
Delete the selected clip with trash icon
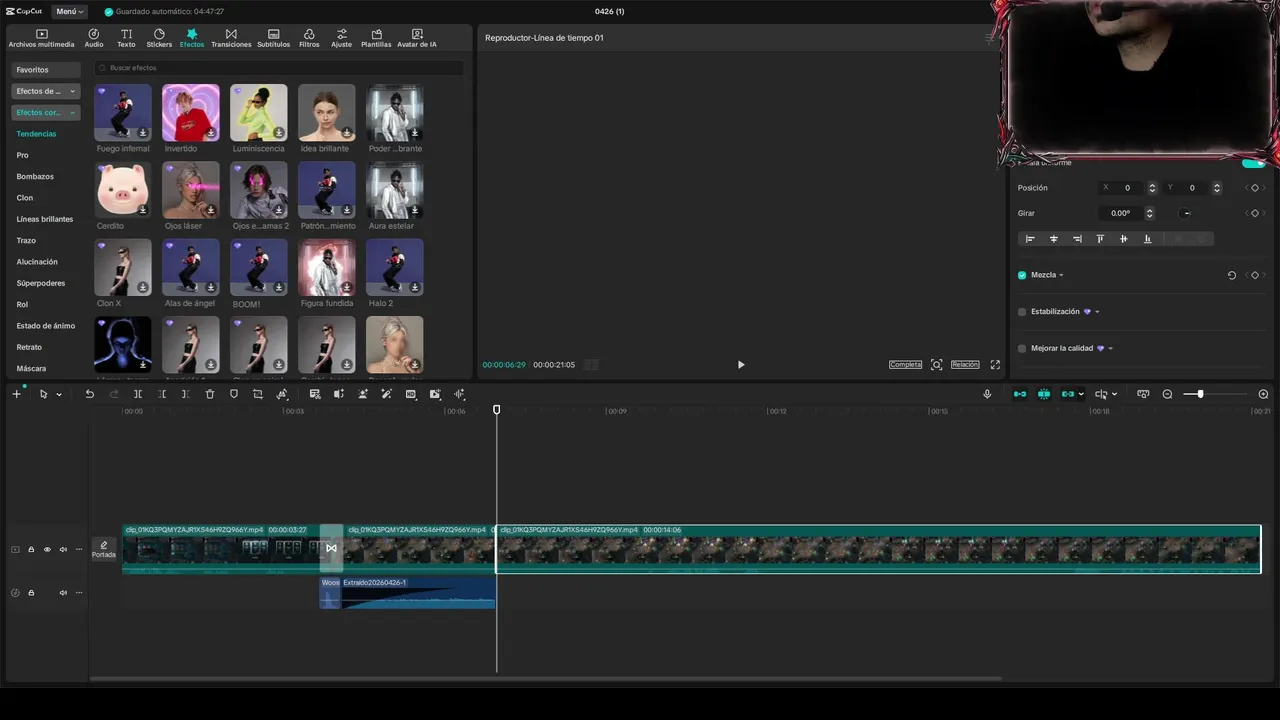click(x=210, y=394)
